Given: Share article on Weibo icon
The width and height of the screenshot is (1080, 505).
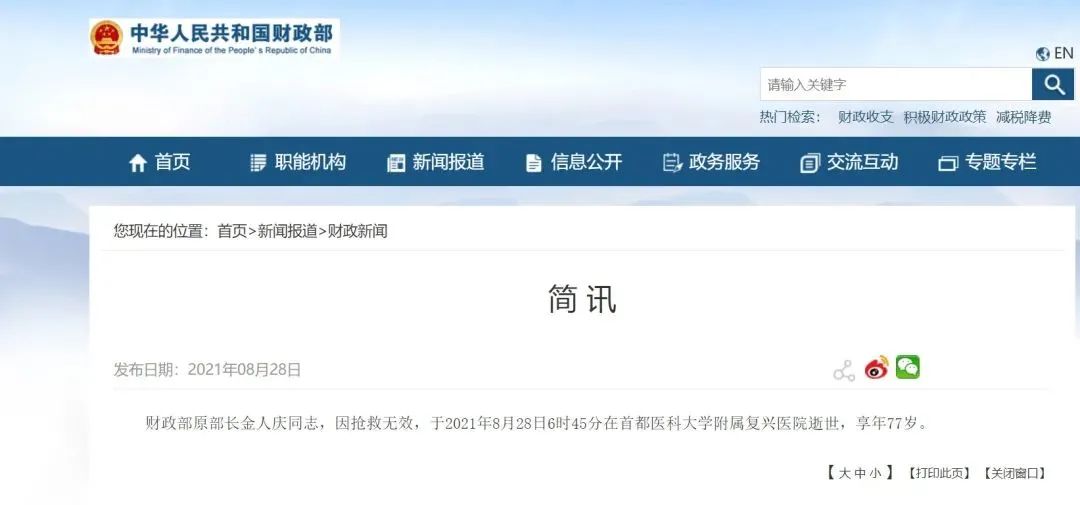Looking at the screenshot, I should [877, 369].
